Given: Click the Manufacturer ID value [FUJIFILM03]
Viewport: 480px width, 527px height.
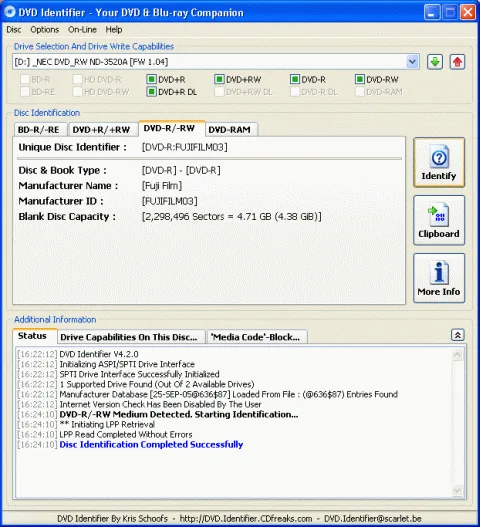Looking at the screenshot, I should (169, 201).
